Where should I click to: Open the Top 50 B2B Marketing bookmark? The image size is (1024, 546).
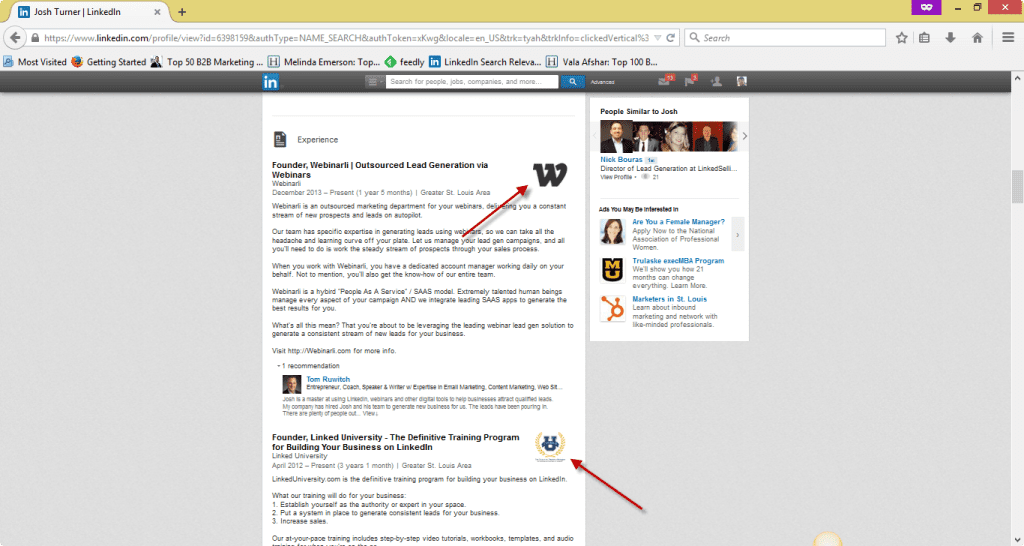(x=207, y=62)
